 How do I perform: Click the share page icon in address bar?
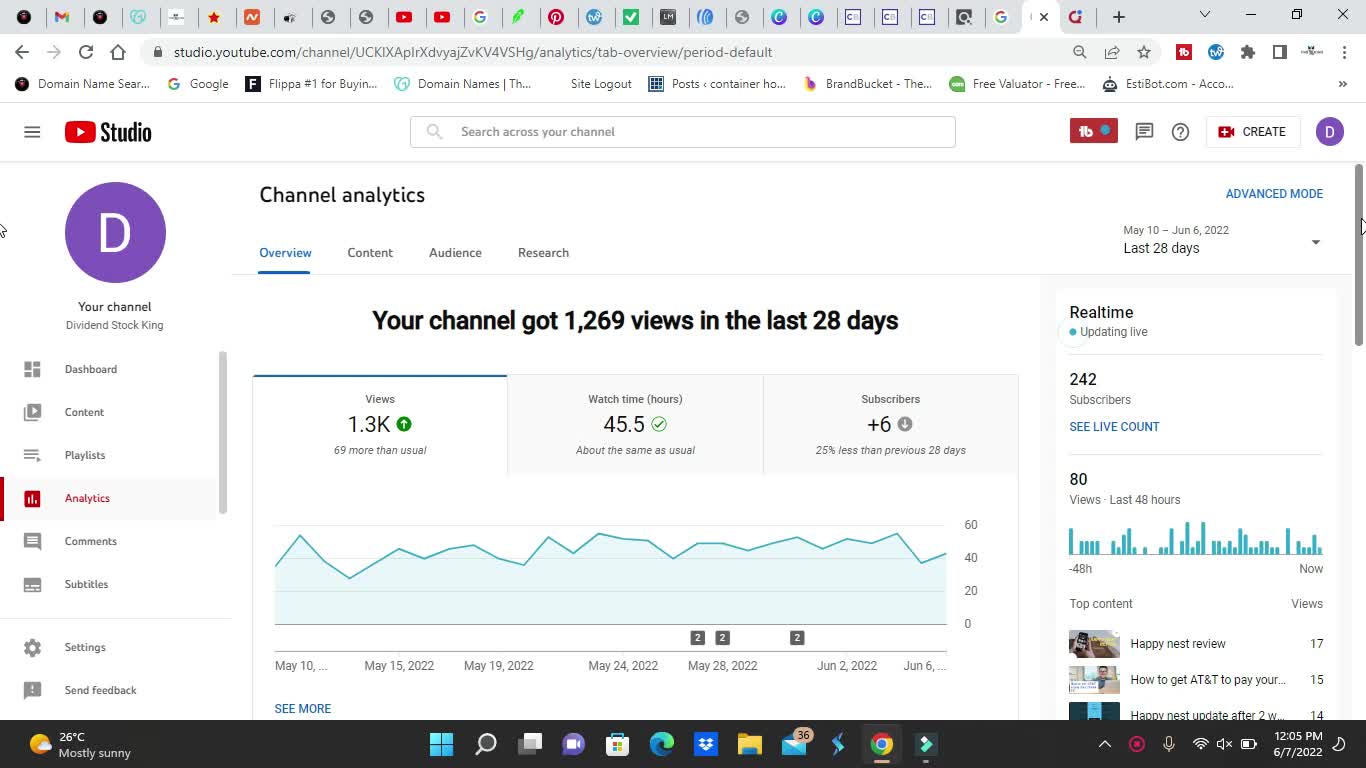pos(1112,52)
